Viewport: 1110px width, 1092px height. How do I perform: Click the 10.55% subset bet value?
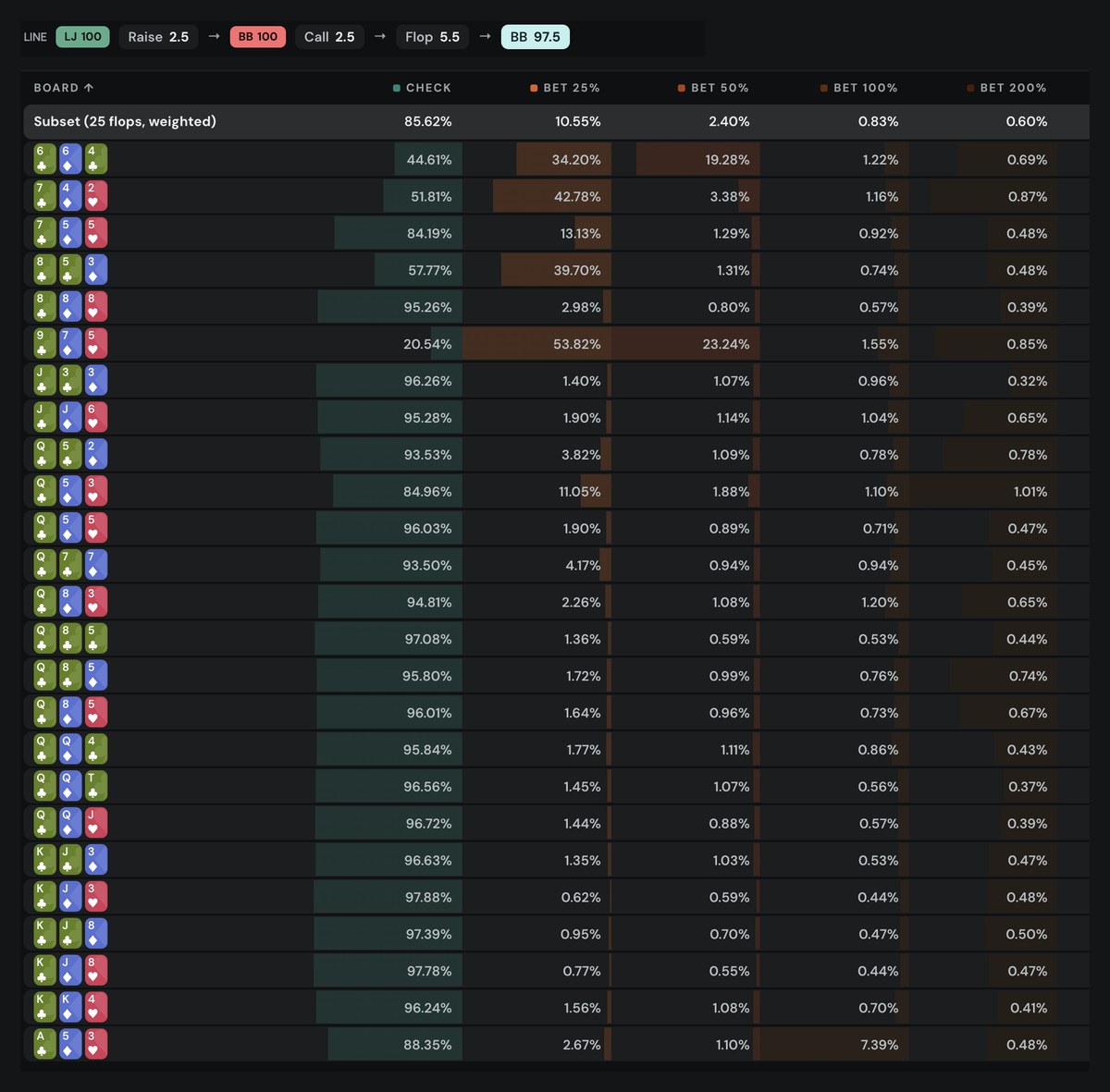[578, 121]
